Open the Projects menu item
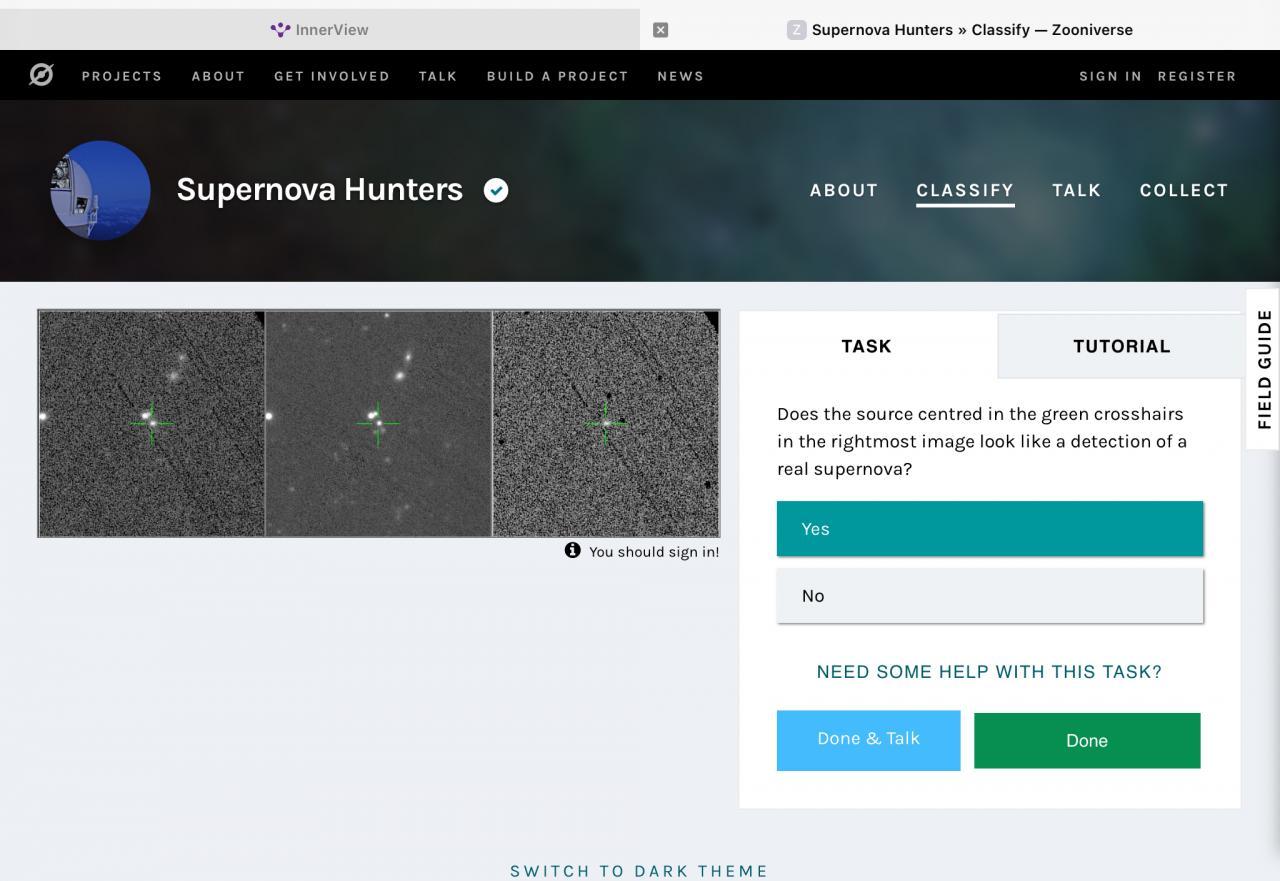 coord(122,76)
